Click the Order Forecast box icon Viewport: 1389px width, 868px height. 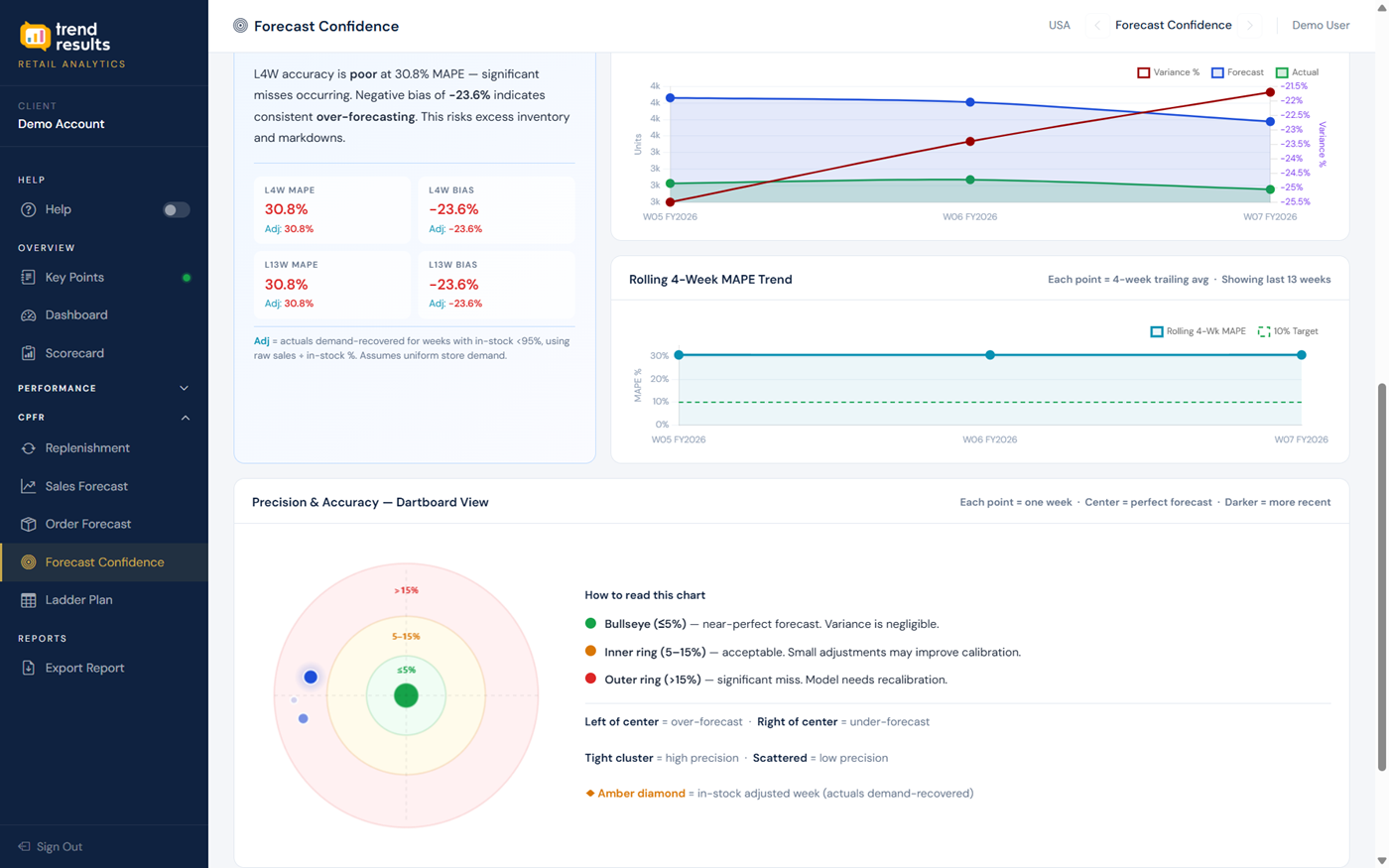point(28,524)
